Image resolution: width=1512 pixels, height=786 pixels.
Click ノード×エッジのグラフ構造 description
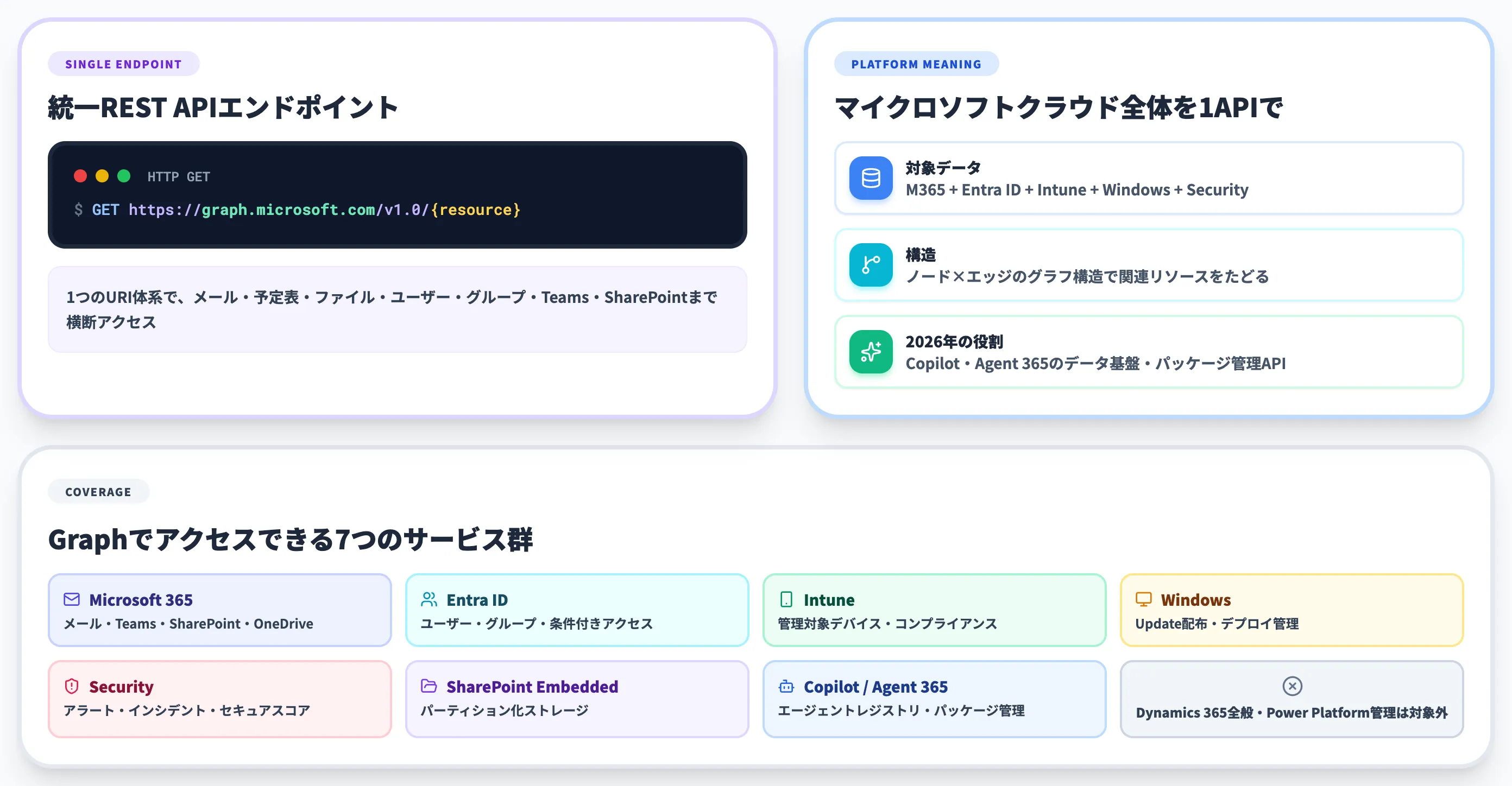tap(1087, 276)
